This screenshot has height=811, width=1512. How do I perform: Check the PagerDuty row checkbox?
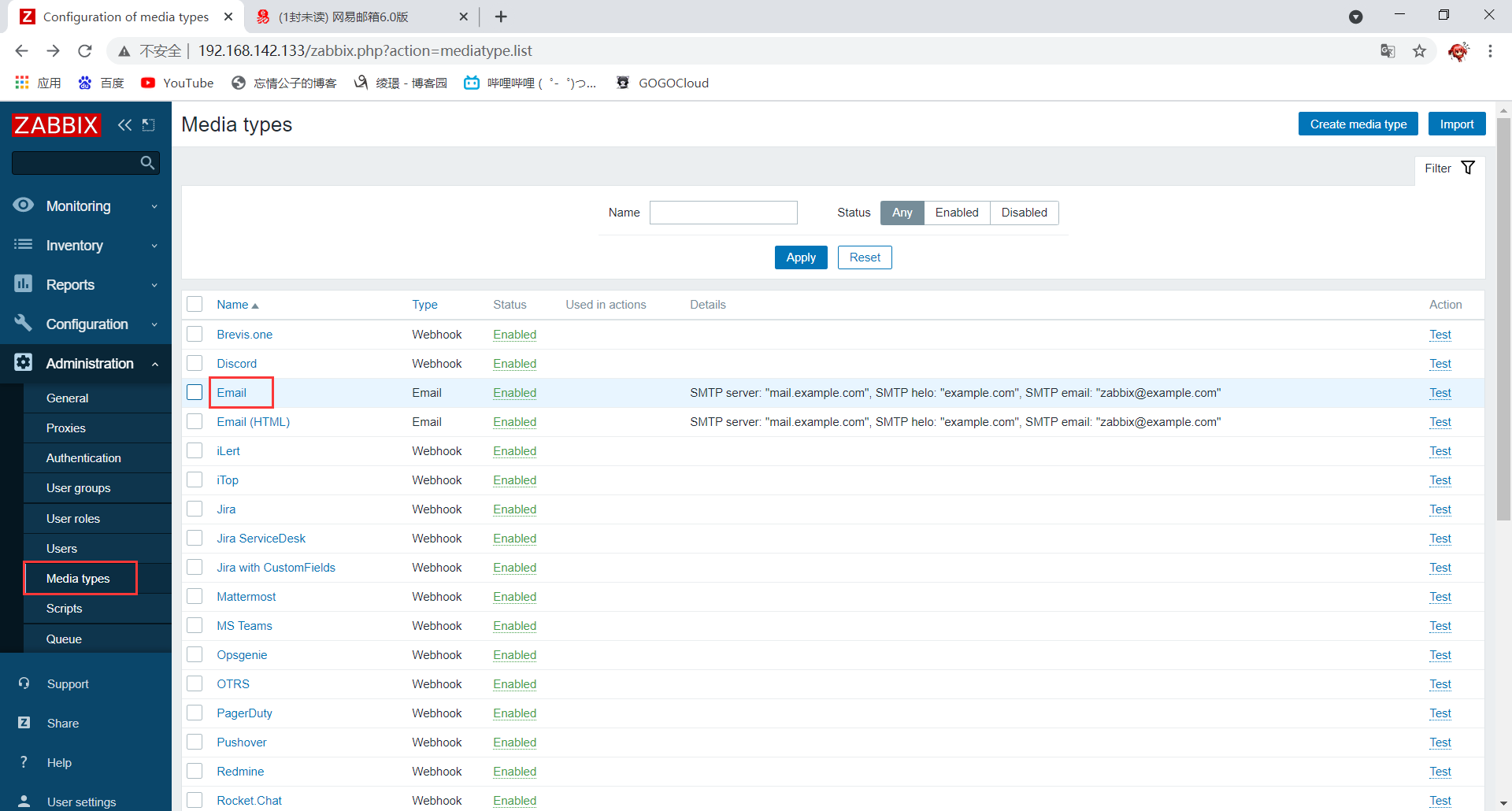click(195, 713)
